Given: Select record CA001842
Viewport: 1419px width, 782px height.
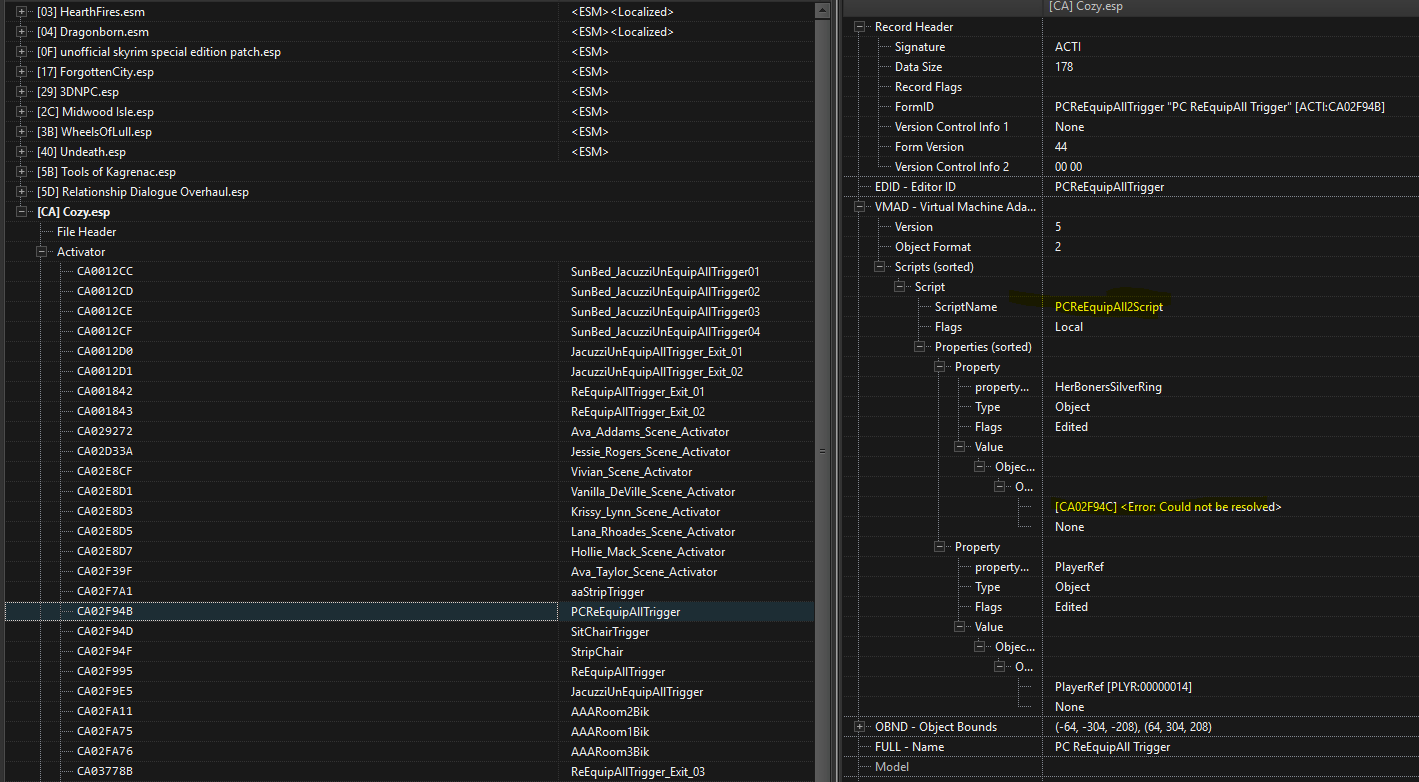Looking at the screenshot, I should pyautogui.click(x=105, y=392).
